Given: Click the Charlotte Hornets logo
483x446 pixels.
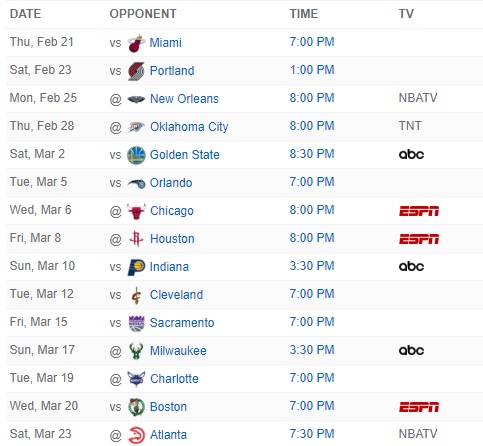Looking at the screenshot, I should pyautogui.click(x=136, y=379).
